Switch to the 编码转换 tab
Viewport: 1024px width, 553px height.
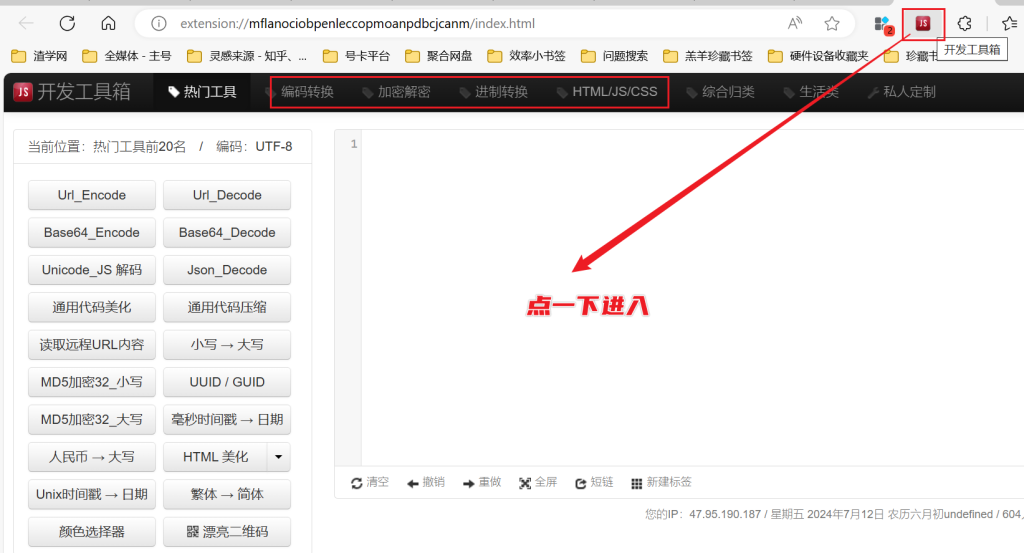[300, 92]
